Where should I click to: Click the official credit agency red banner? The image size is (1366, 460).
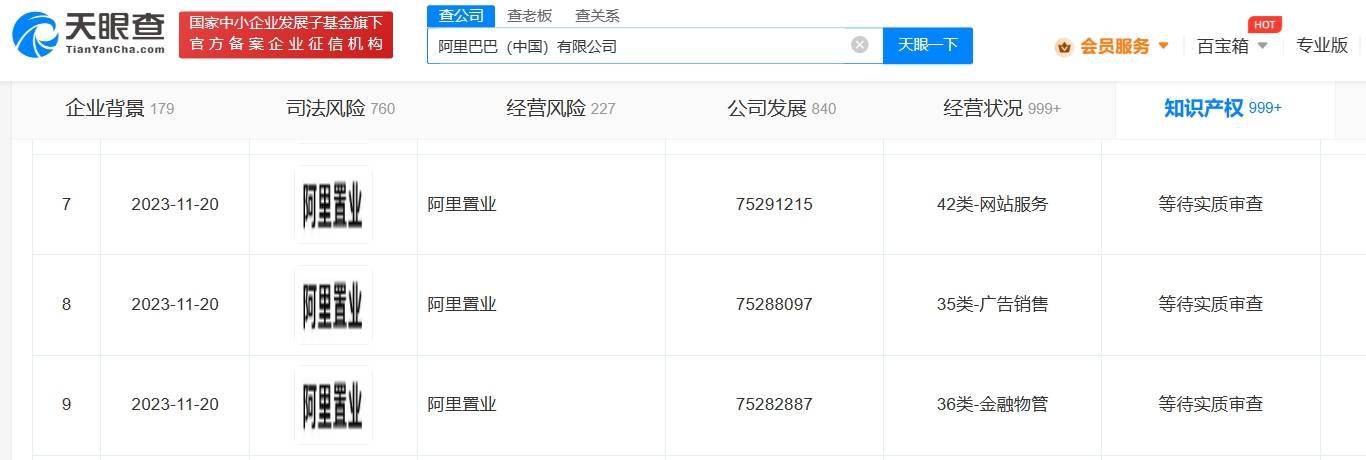pos(286,35)
